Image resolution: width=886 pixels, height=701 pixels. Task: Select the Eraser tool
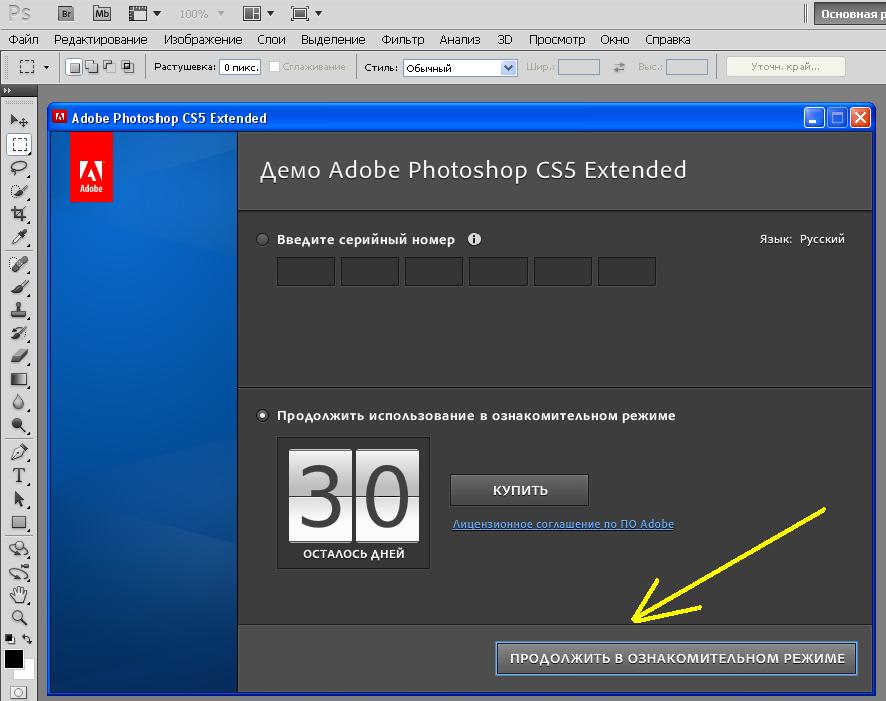19,356
